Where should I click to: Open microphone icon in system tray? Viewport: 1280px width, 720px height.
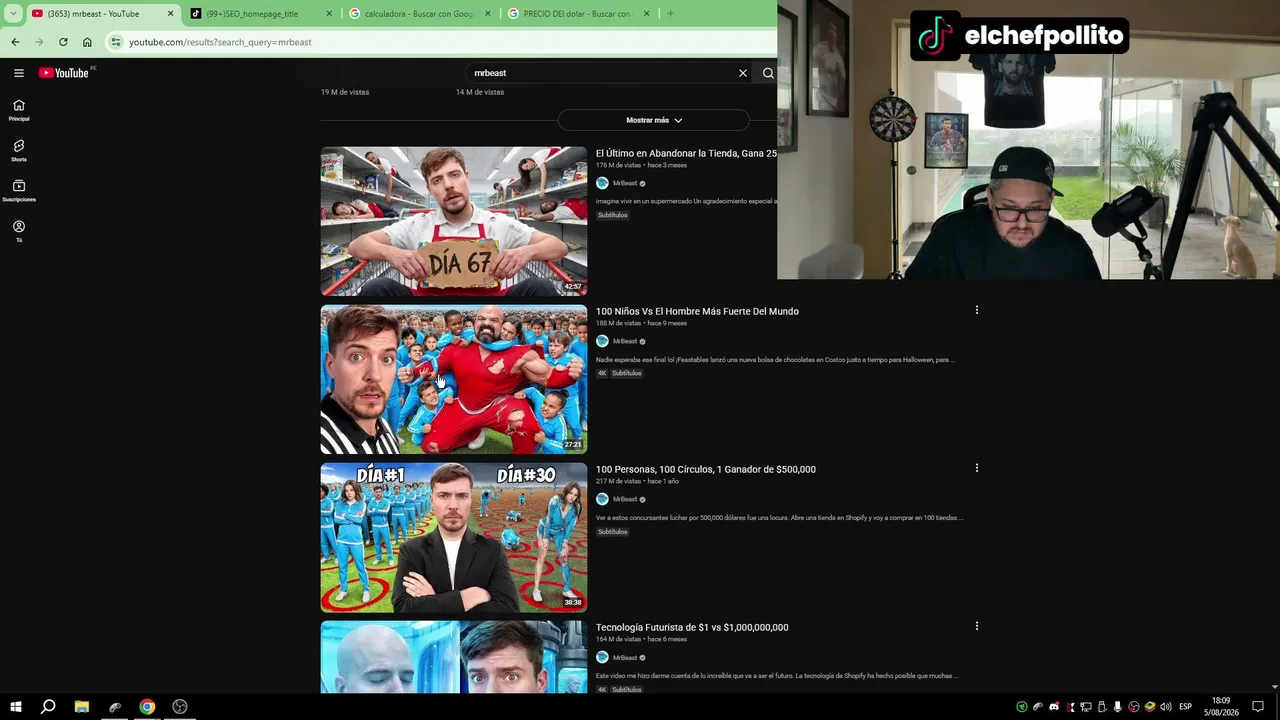1117,707
